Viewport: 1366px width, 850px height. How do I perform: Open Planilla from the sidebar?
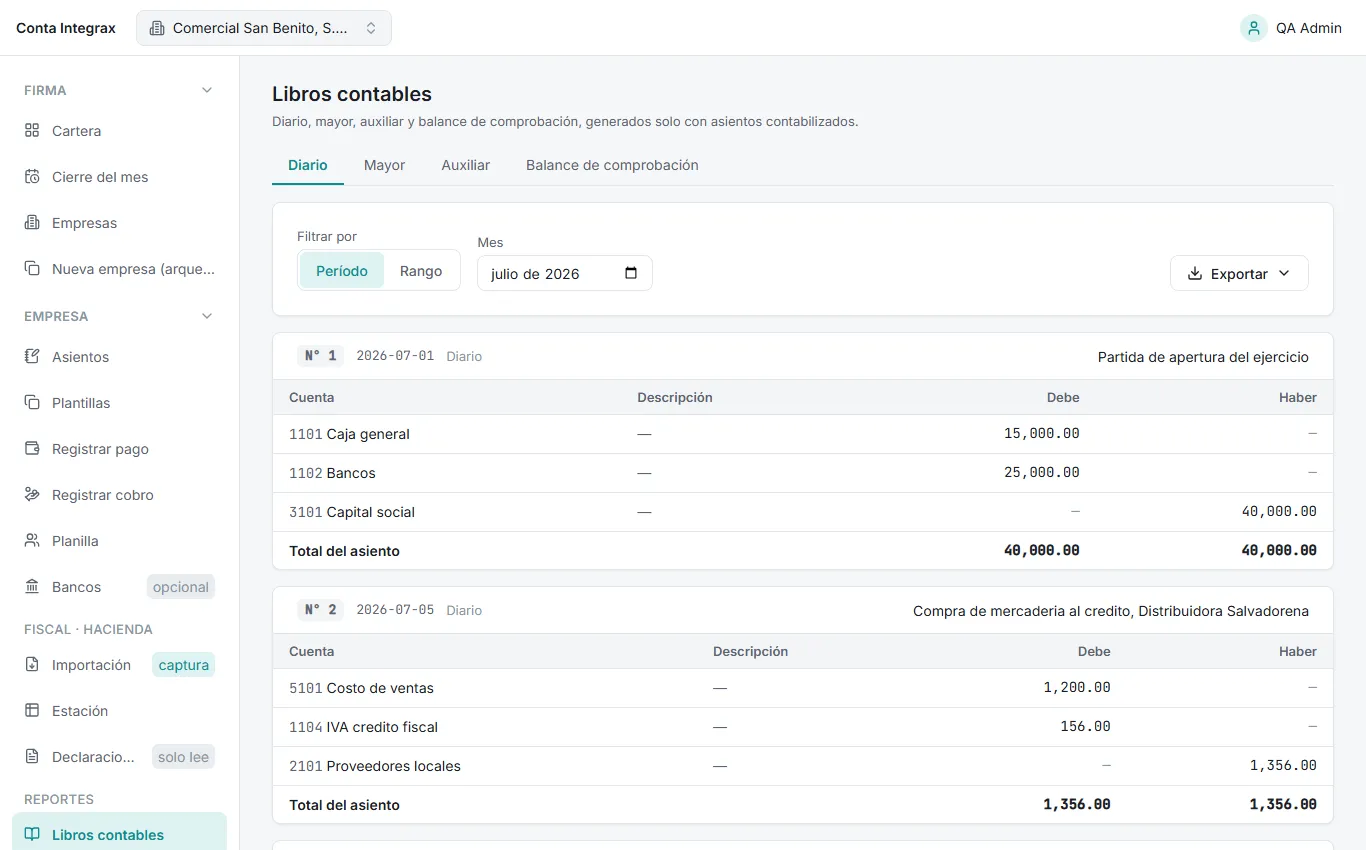tap(119, 541)
